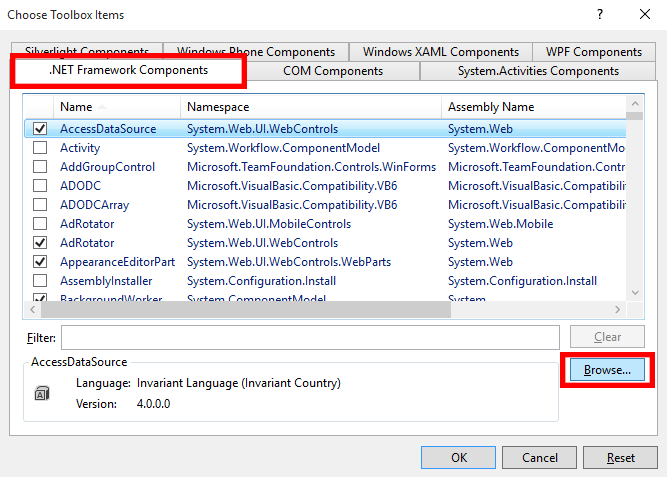Click the System.Web.Mobile assembly cell

point(500,223)
